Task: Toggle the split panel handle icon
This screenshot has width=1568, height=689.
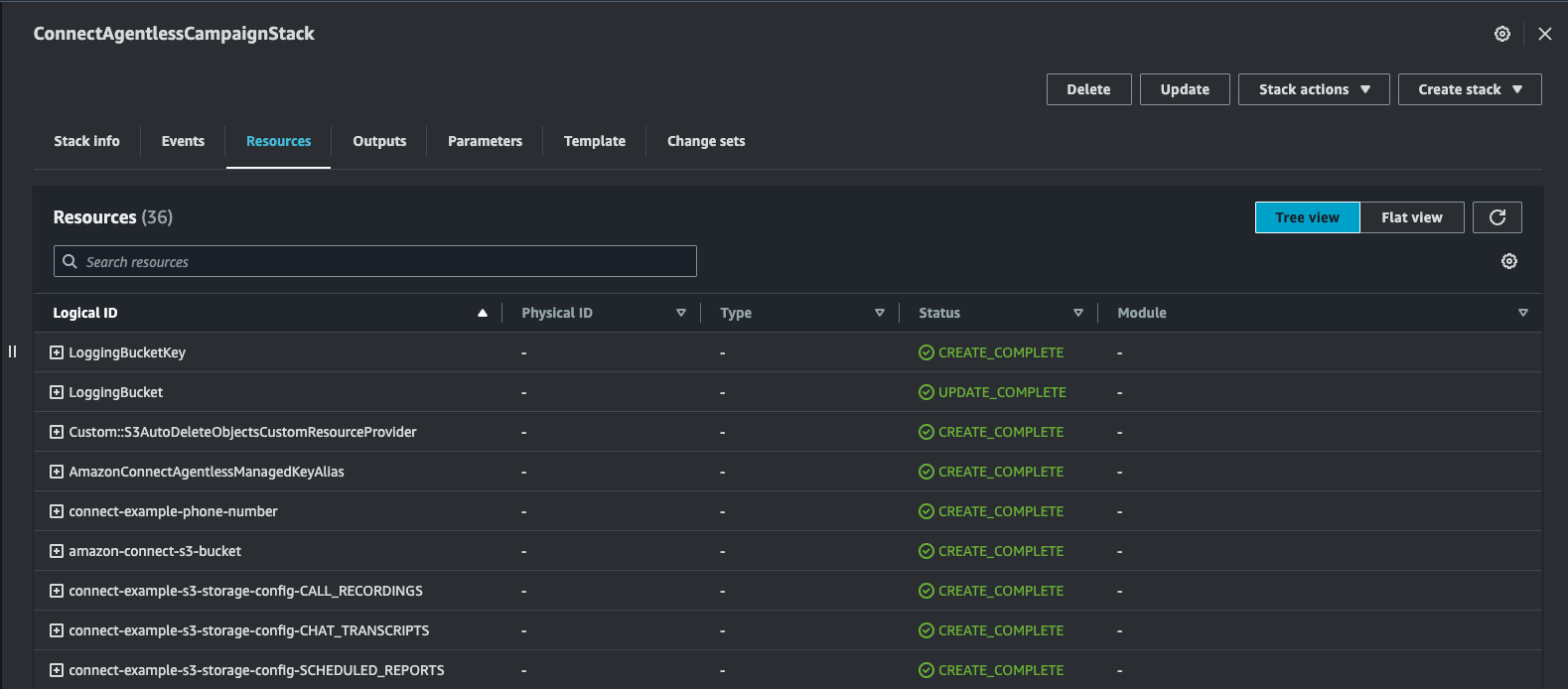Action: coord(12,351)
